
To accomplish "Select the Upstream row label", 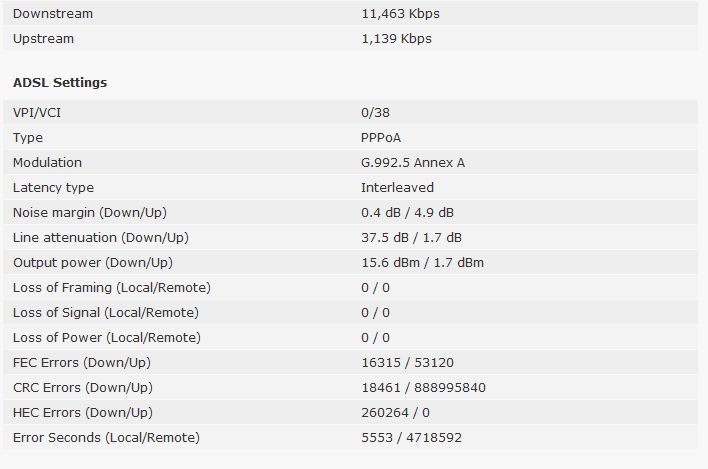I will (43, 39).
